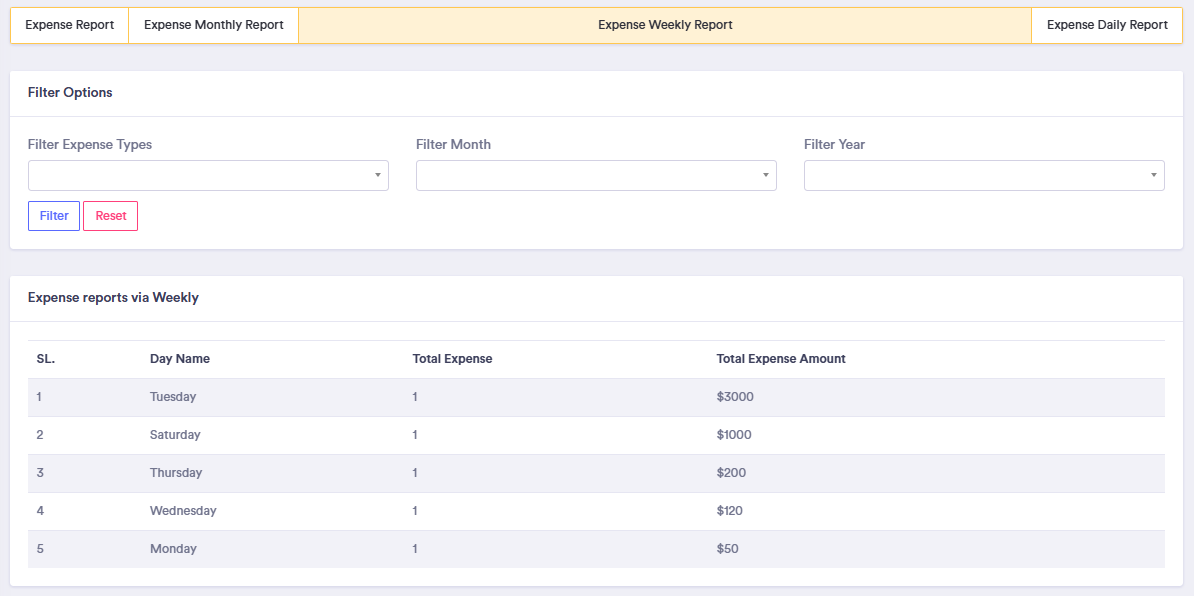
Task: Expand the Filter Month dropdown
Action: [596, 175]
